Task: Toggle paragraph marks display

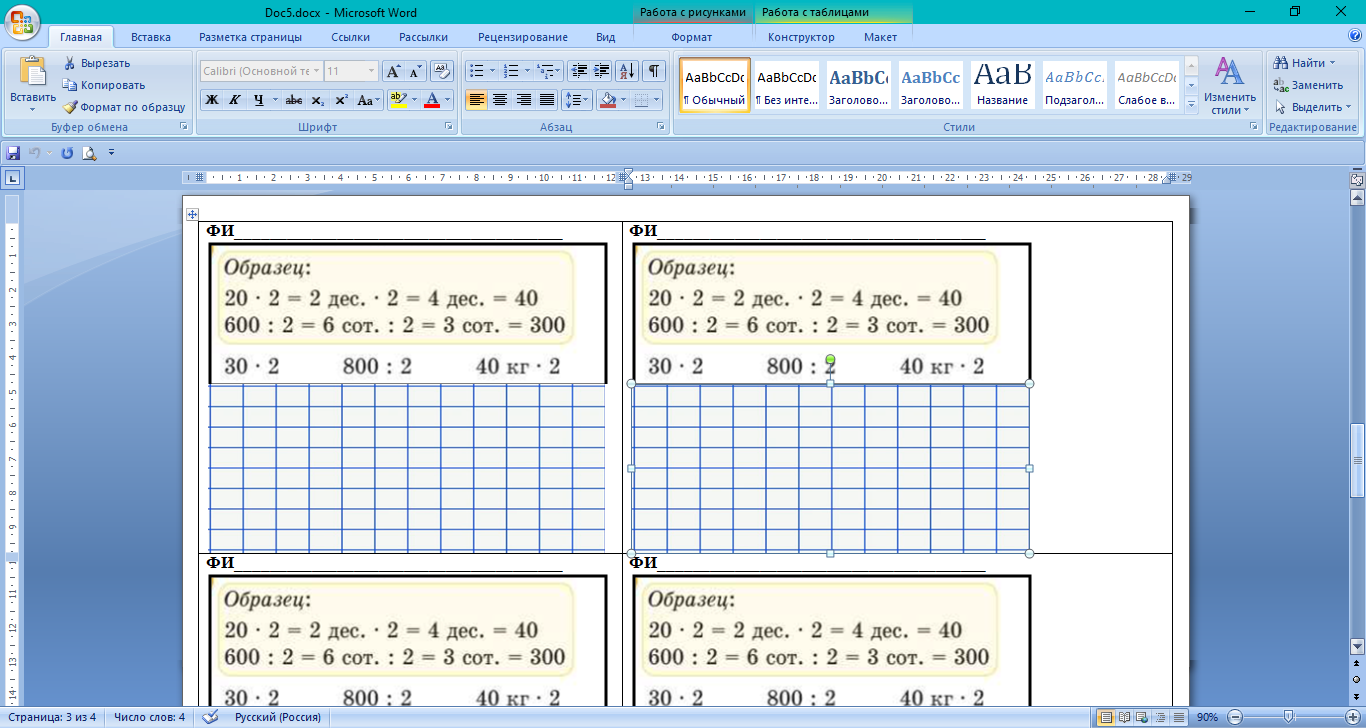Action: pos(654,71)
